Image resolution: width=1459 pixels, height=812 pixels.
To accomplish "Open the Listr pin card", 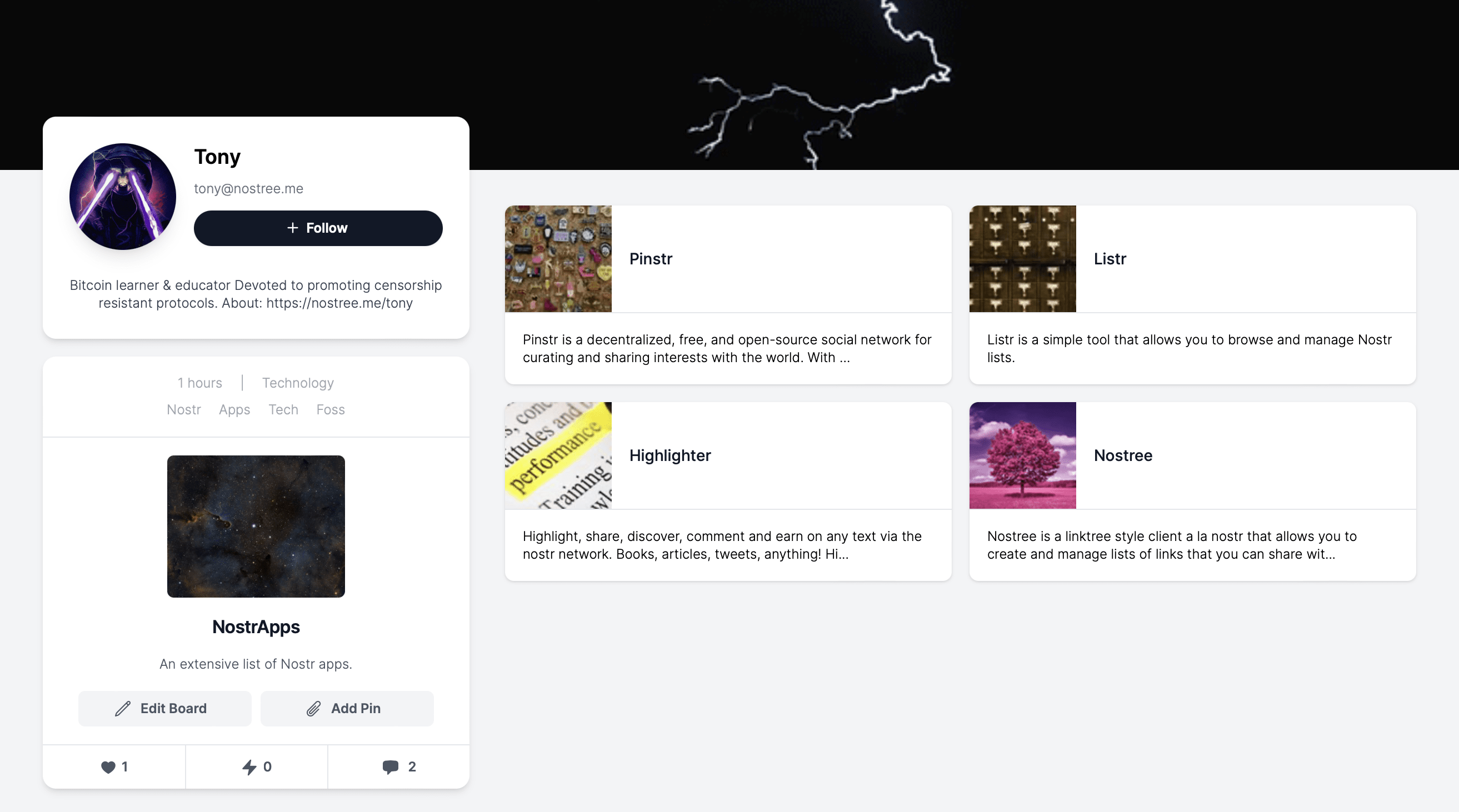I will point(1192,294).
